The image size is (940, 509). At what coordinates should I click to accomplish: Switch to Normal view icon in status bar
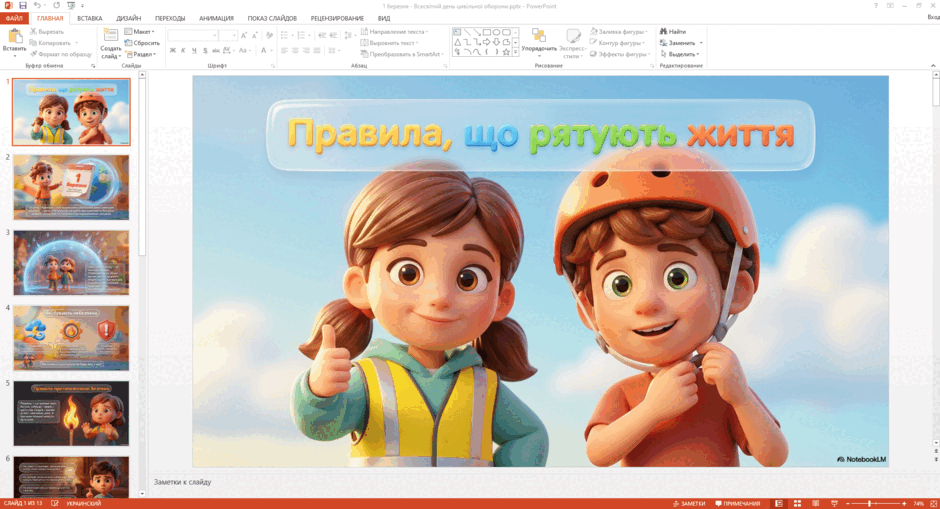point(779,504)
